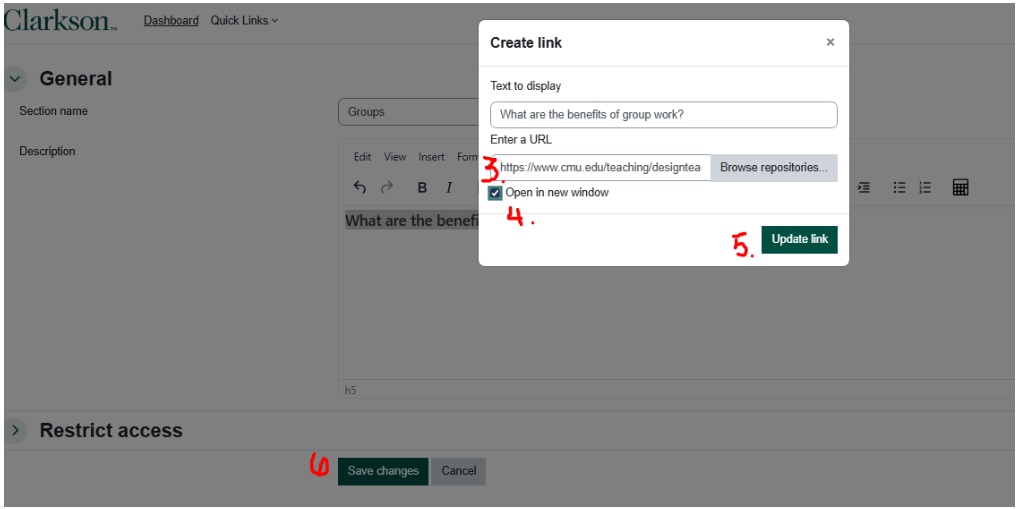Open the editor View menu
This screenshot has width=1019, height=509.
394,157
